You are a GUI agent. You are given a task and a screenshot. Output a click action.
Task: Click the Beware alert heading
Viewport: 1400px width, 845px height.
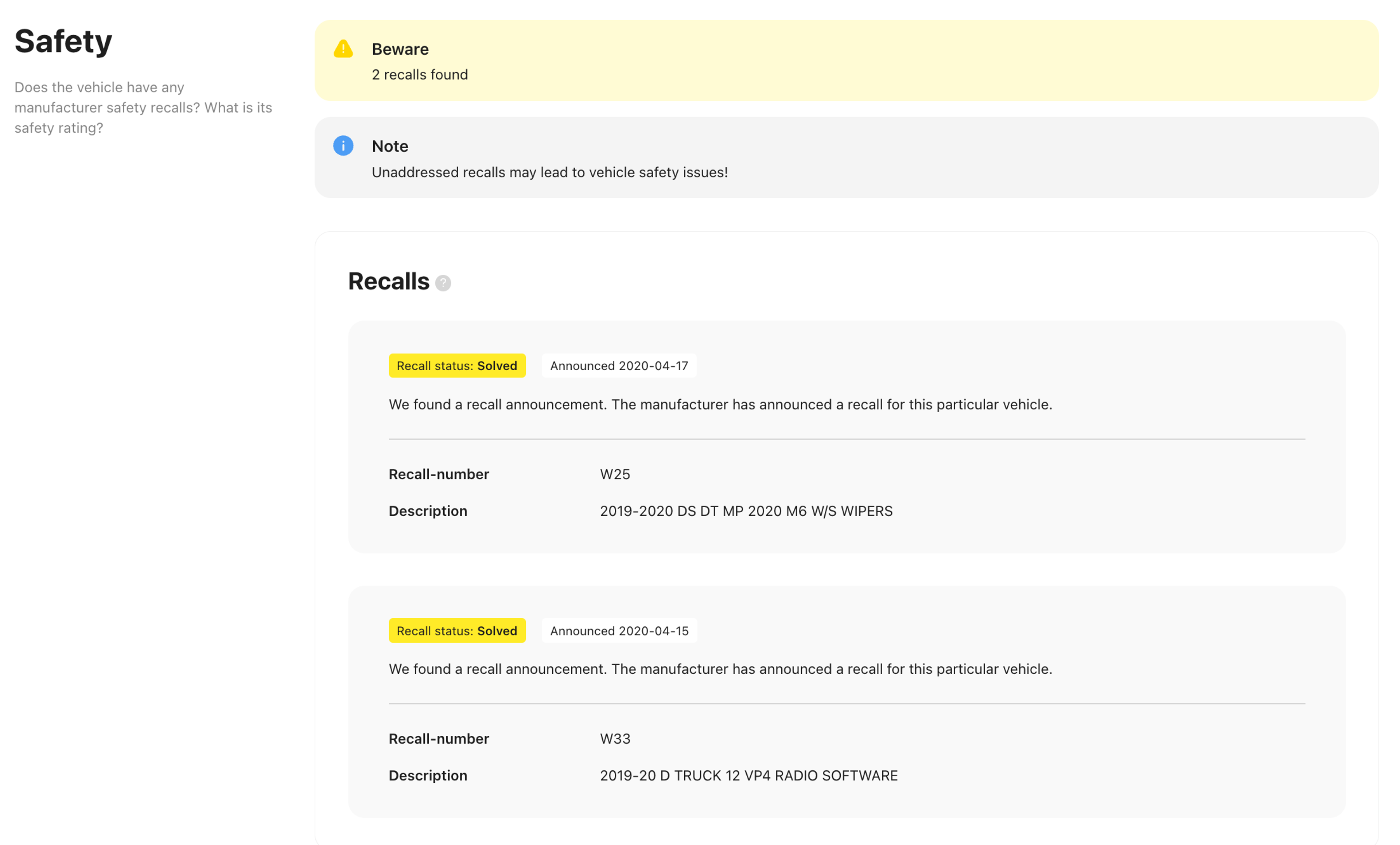pos(400,50)
